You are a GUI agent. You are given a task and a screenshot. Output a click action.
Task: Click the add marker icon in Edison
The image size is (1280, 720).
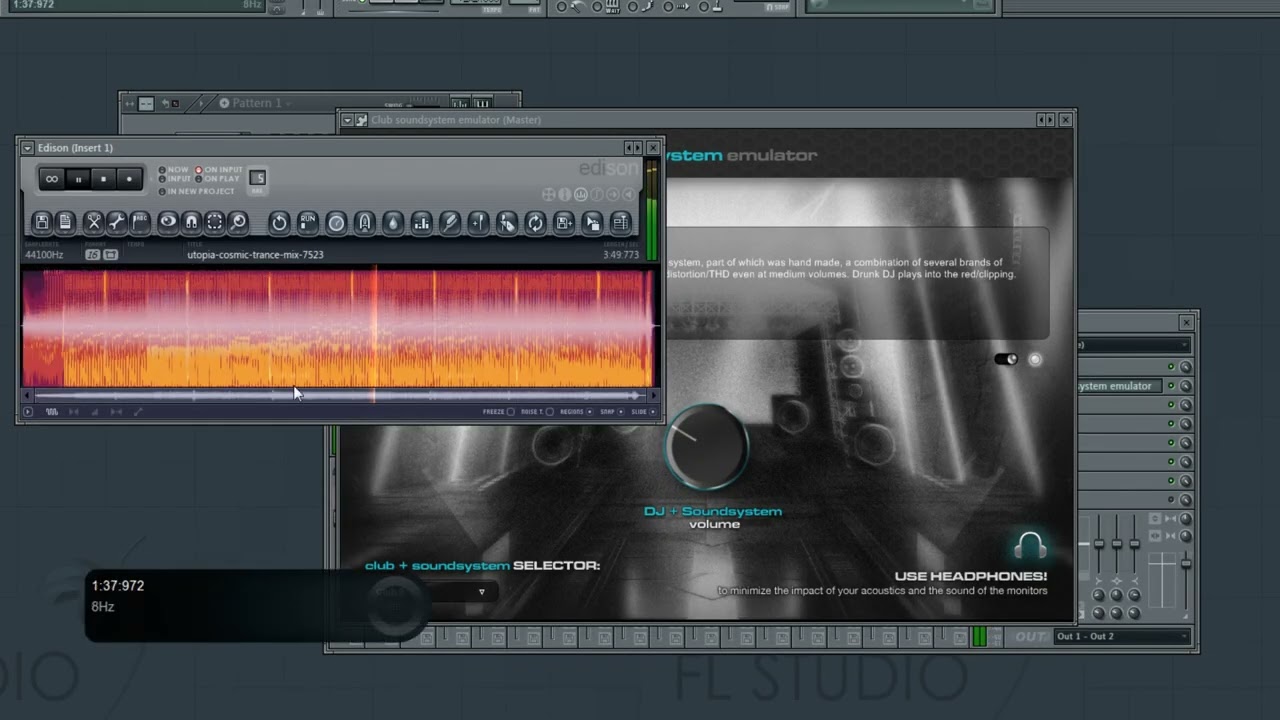point(478,222)
